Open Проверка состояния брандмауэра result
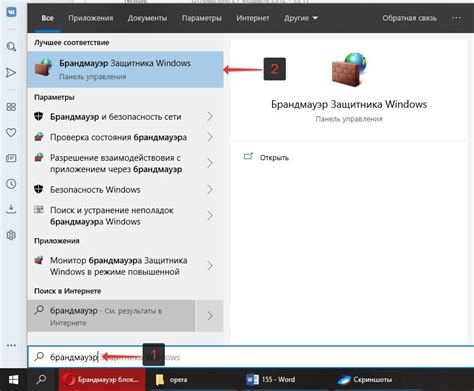 tap(118, 137)
